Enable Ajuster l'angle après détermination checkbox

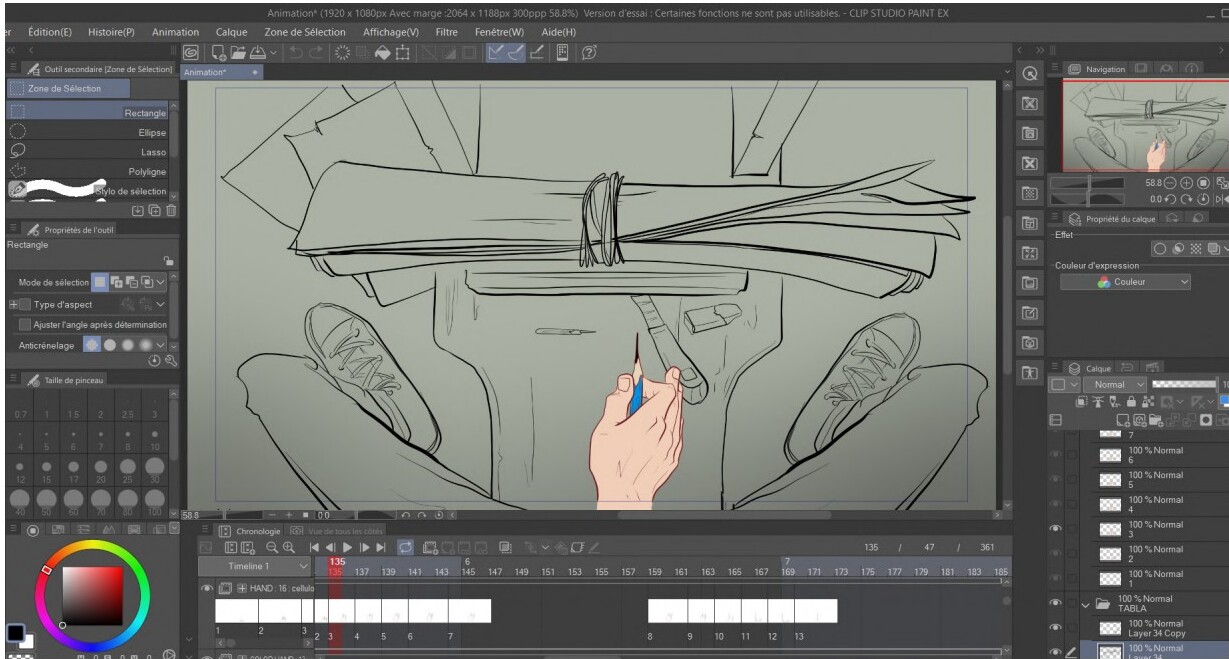point(25,325)
